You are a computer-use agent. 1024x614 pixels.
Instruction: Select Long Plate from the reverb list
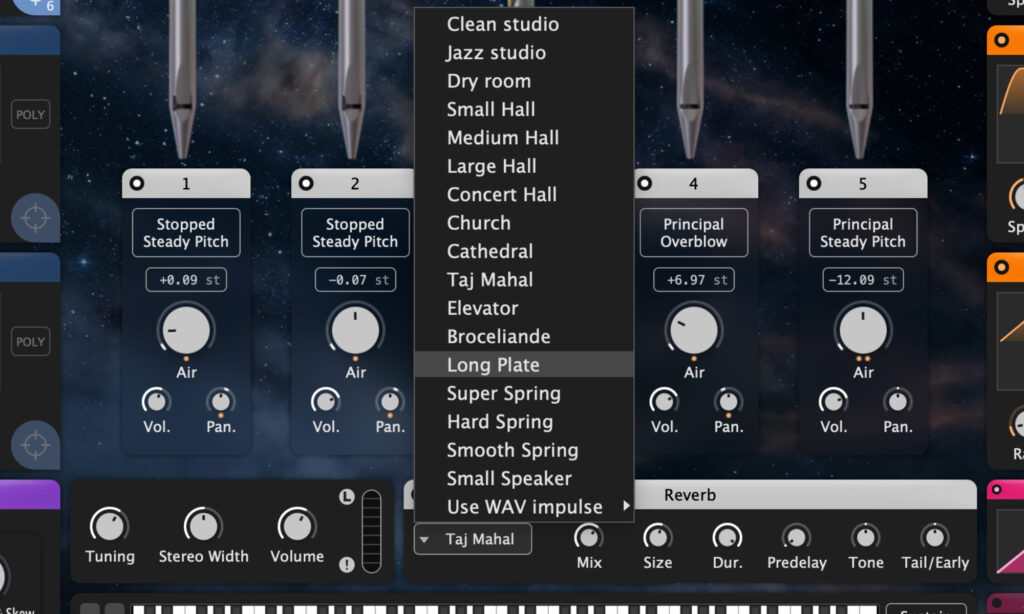tap(524, 364)
